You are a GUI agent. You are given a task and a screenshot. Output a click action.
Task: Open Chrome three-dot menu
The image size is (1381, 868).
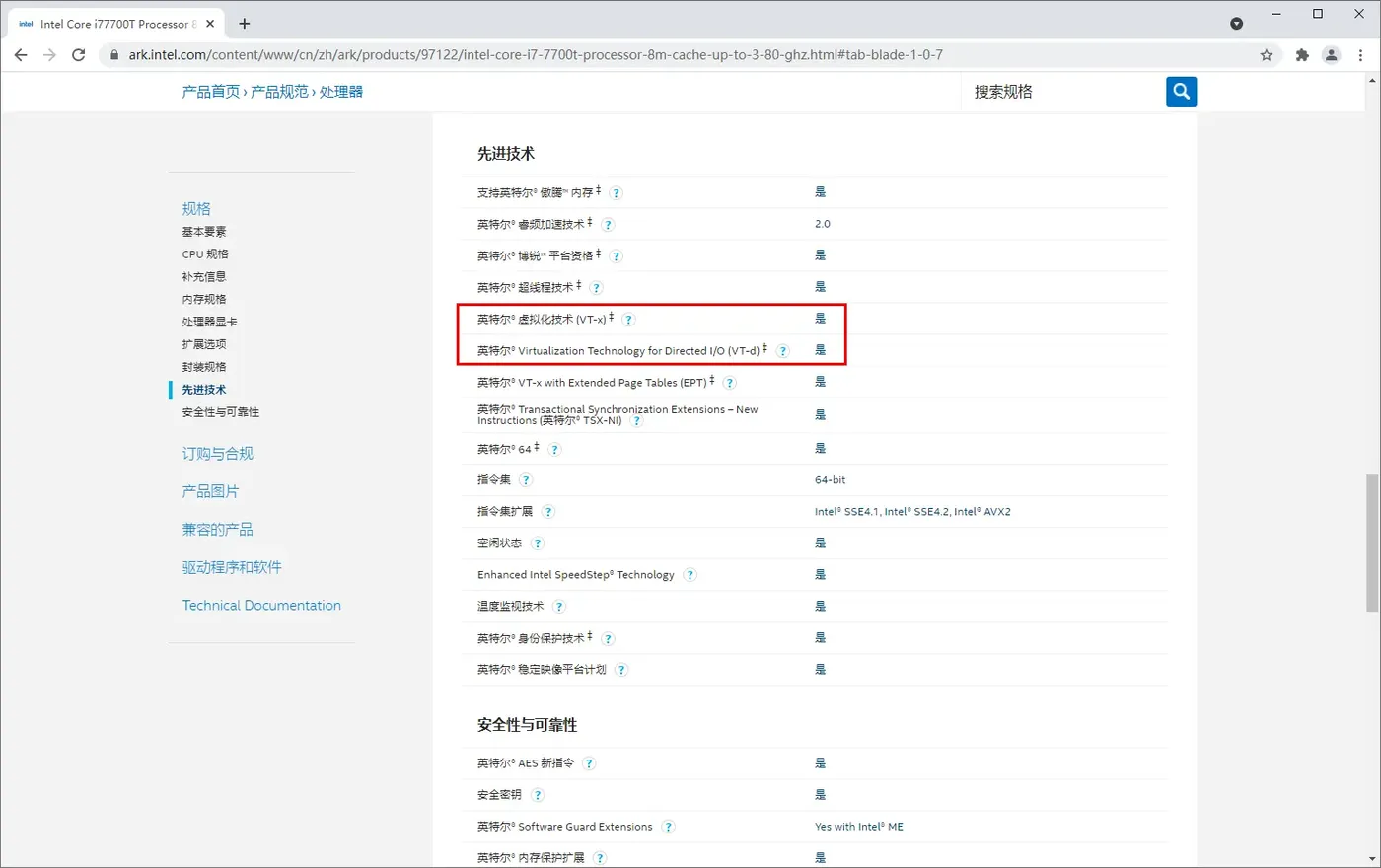1361,55
